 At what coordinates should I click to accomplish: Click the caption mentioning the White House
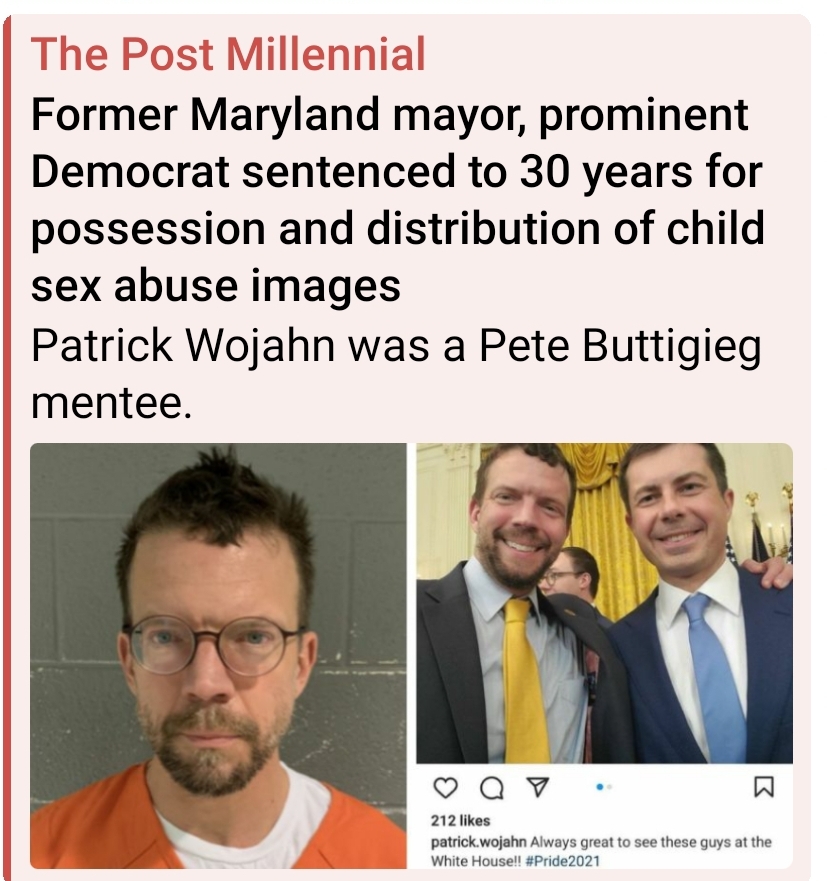(x=601, y=851)
